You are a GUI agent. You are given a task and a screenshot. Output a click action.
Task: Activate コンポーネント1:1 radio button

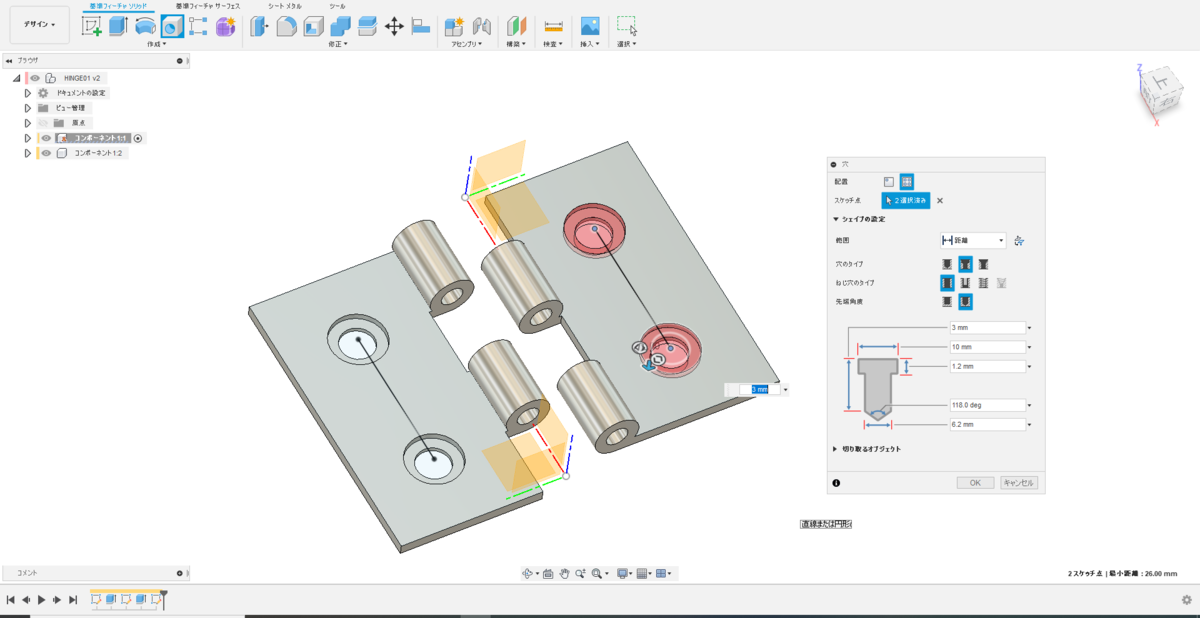[x=139, y=138]
